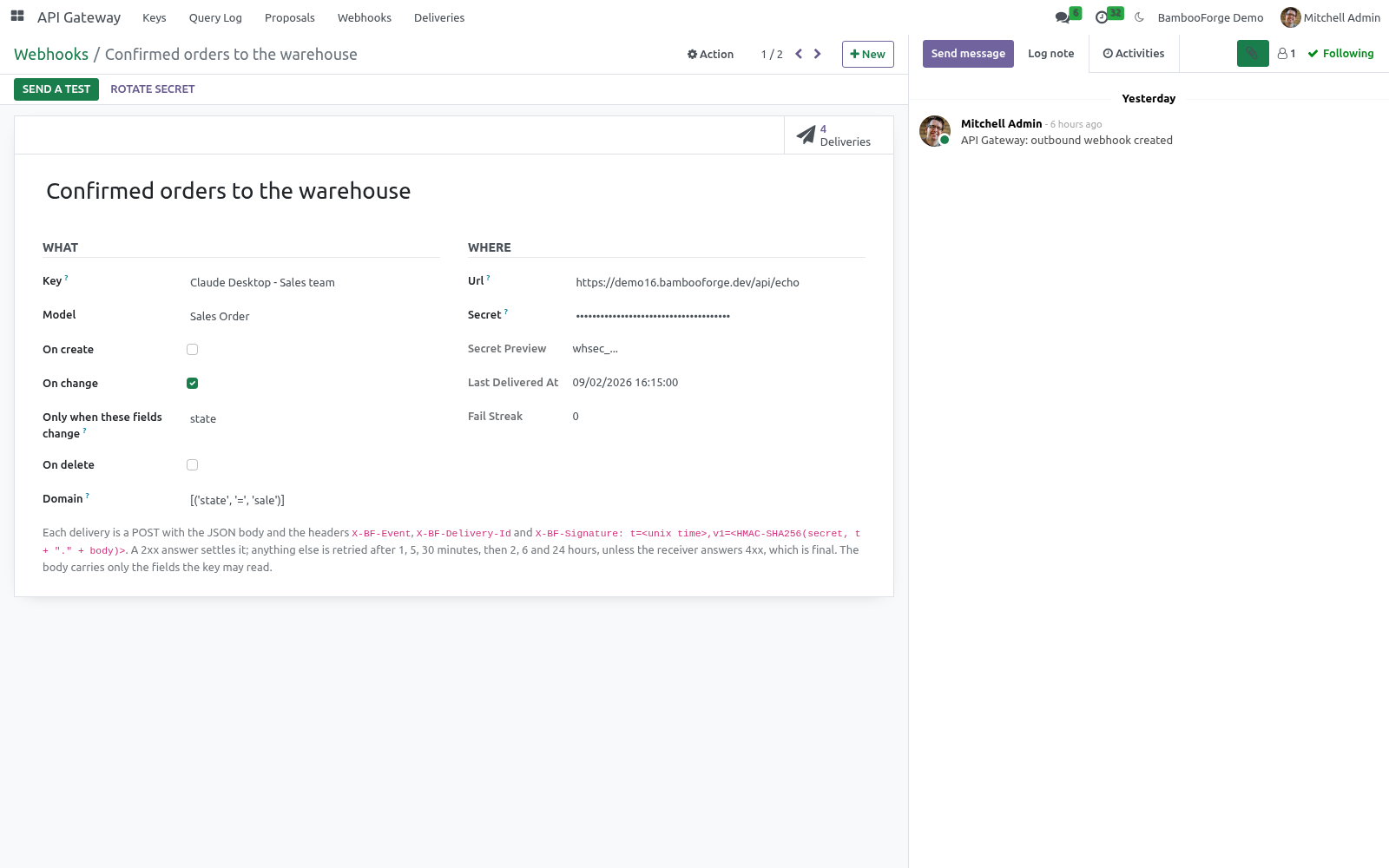The height and width of the screenshot is (868, 1389).
Task: Click the ROTATE SECRET button
Action: (153, 89)
